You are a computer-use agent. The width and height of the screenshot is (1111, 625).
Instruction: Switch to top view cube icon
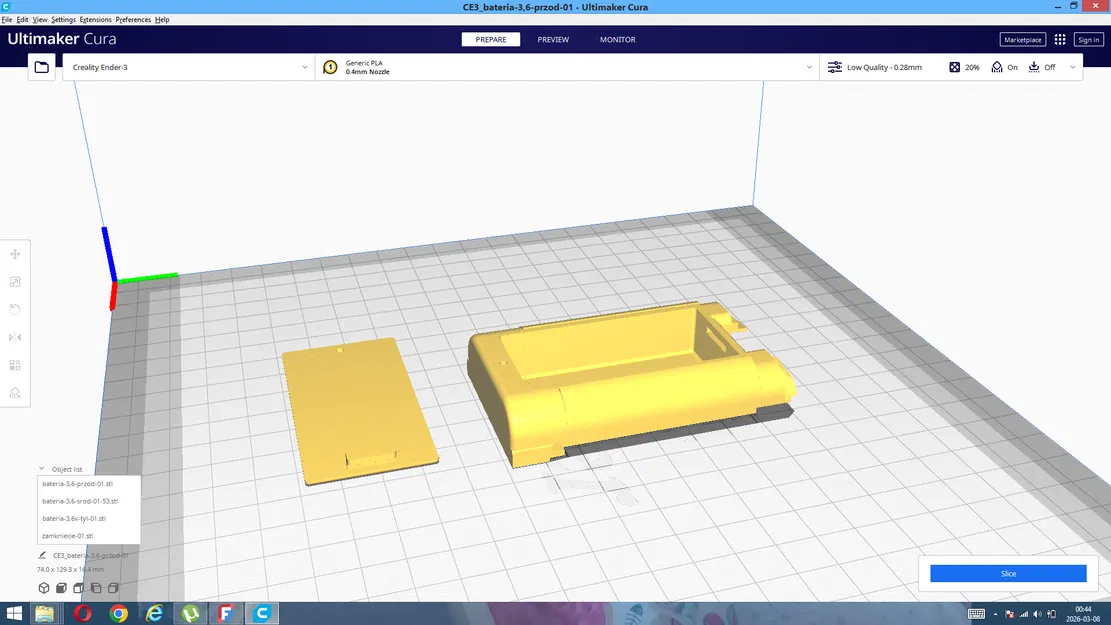pyautogui.click(x=79, y=588)
